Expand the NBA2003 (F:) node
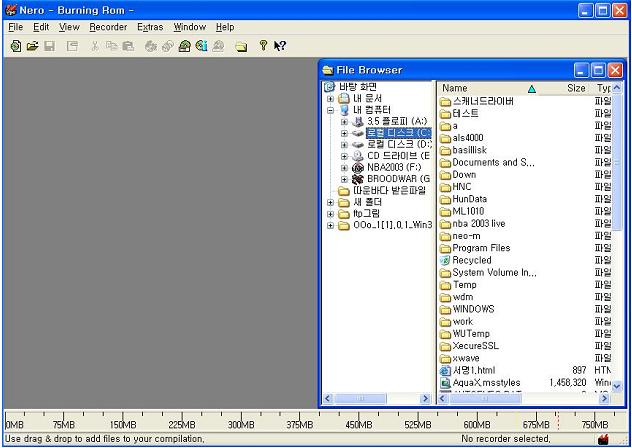 pos(344,168)
